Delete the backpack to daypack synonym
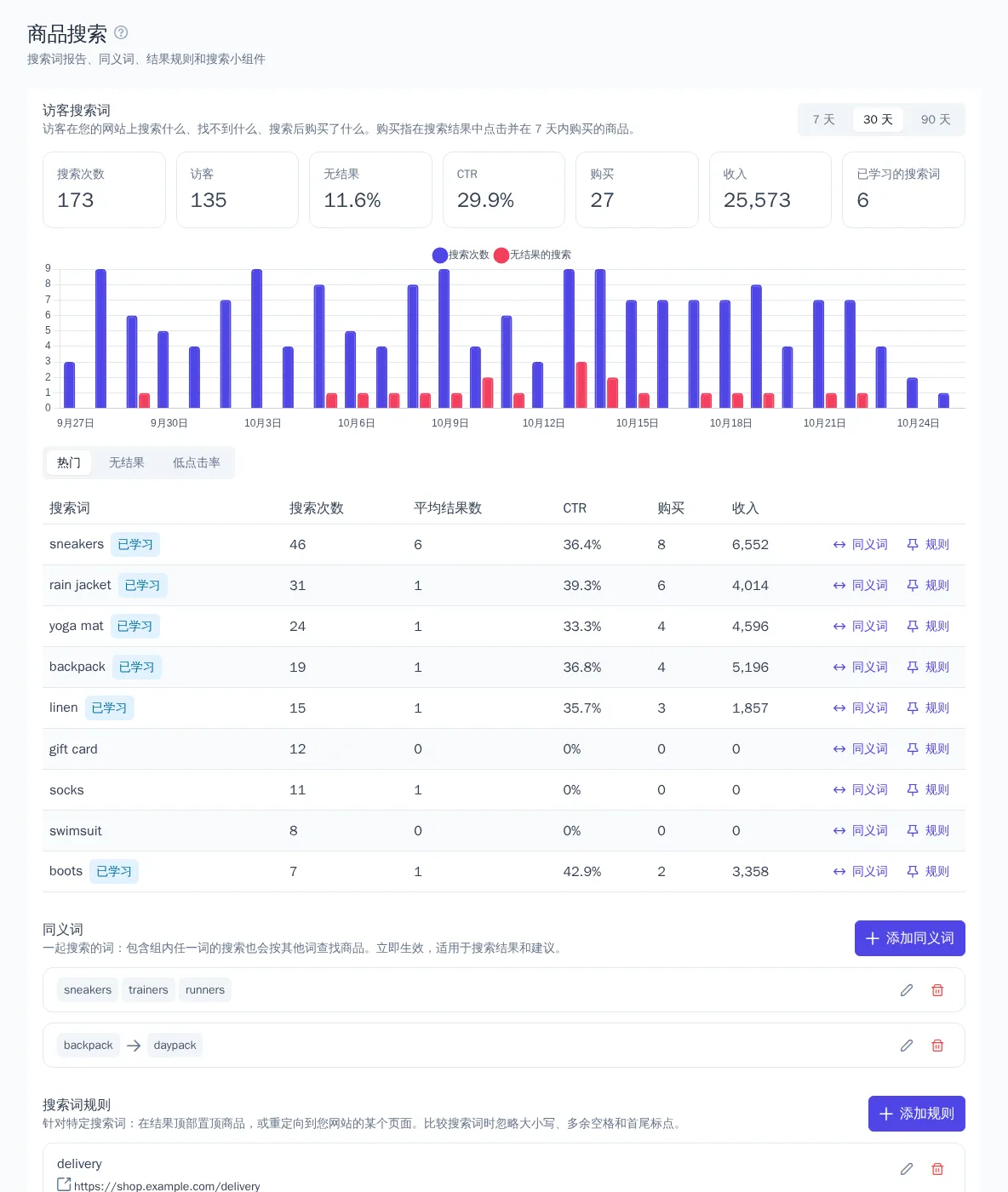 [x=937, y=1046]
